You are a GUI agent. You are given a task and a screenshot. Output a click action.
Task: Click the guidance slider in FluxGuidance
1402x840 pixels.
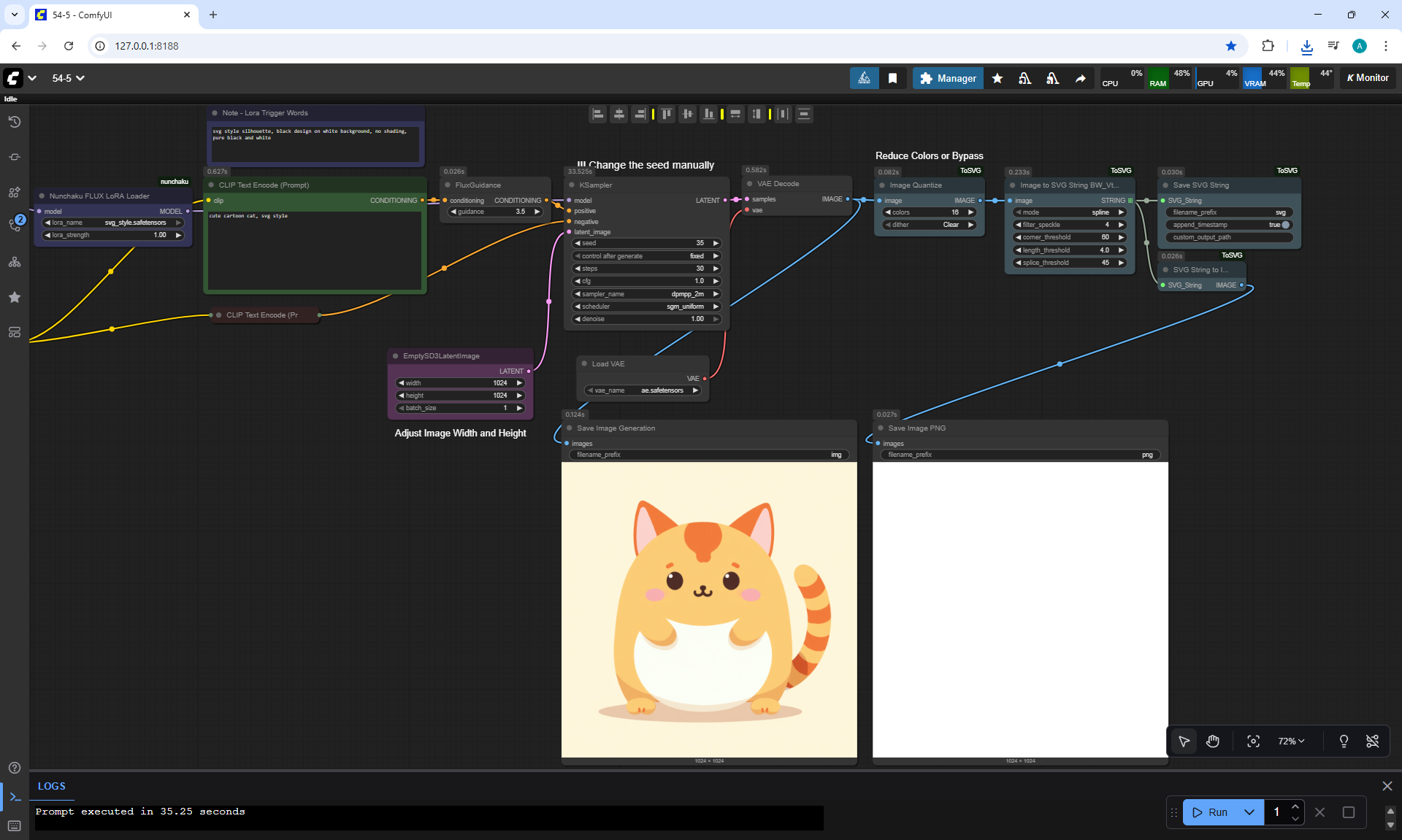pyautogui.click(x=496, y=212)
